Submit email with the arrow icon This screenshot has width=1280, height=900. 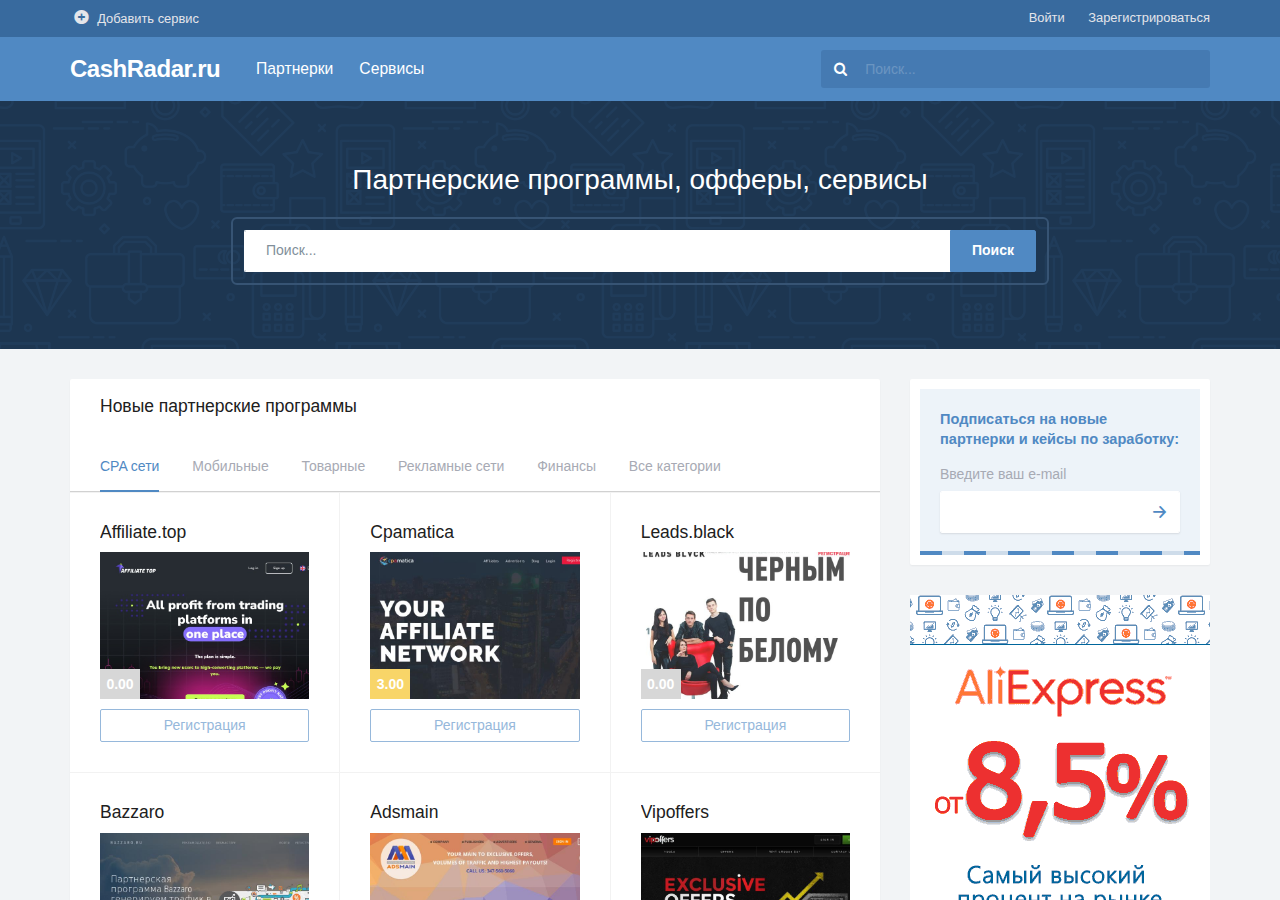coord(1159,512)
